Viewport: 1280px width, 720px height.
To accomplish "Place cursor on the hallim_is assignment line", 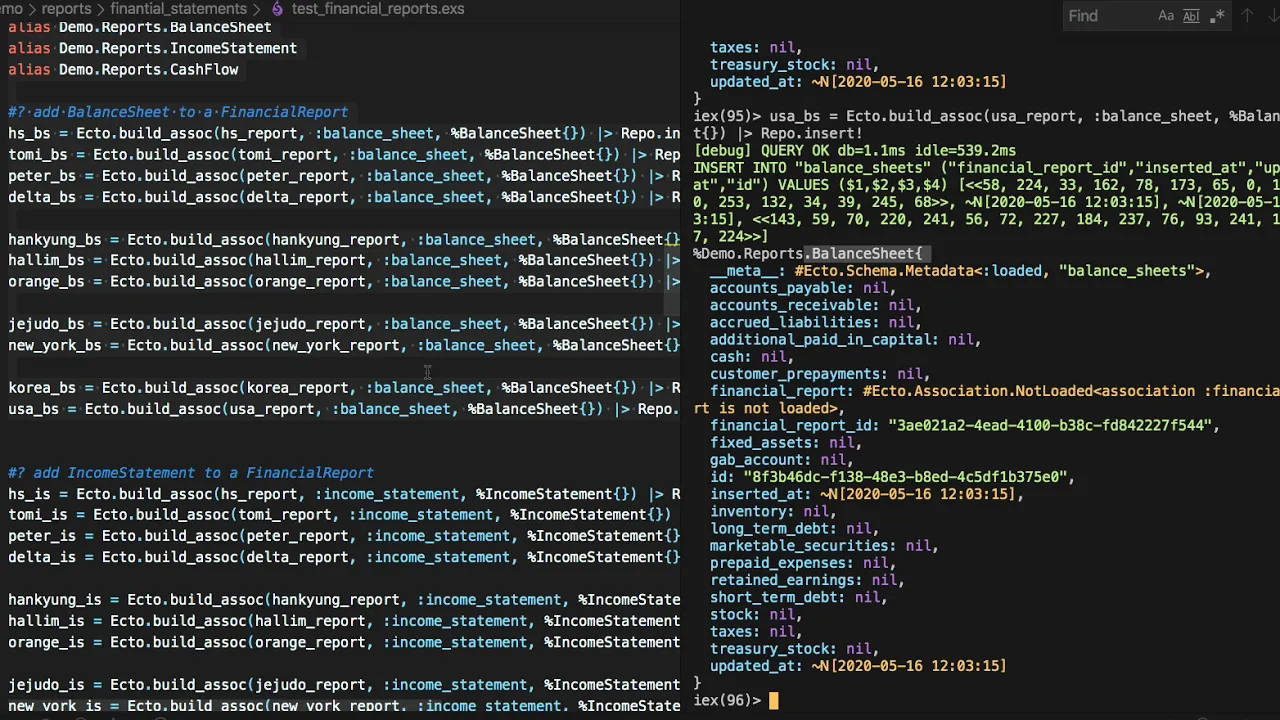I will tap(344, 621).
